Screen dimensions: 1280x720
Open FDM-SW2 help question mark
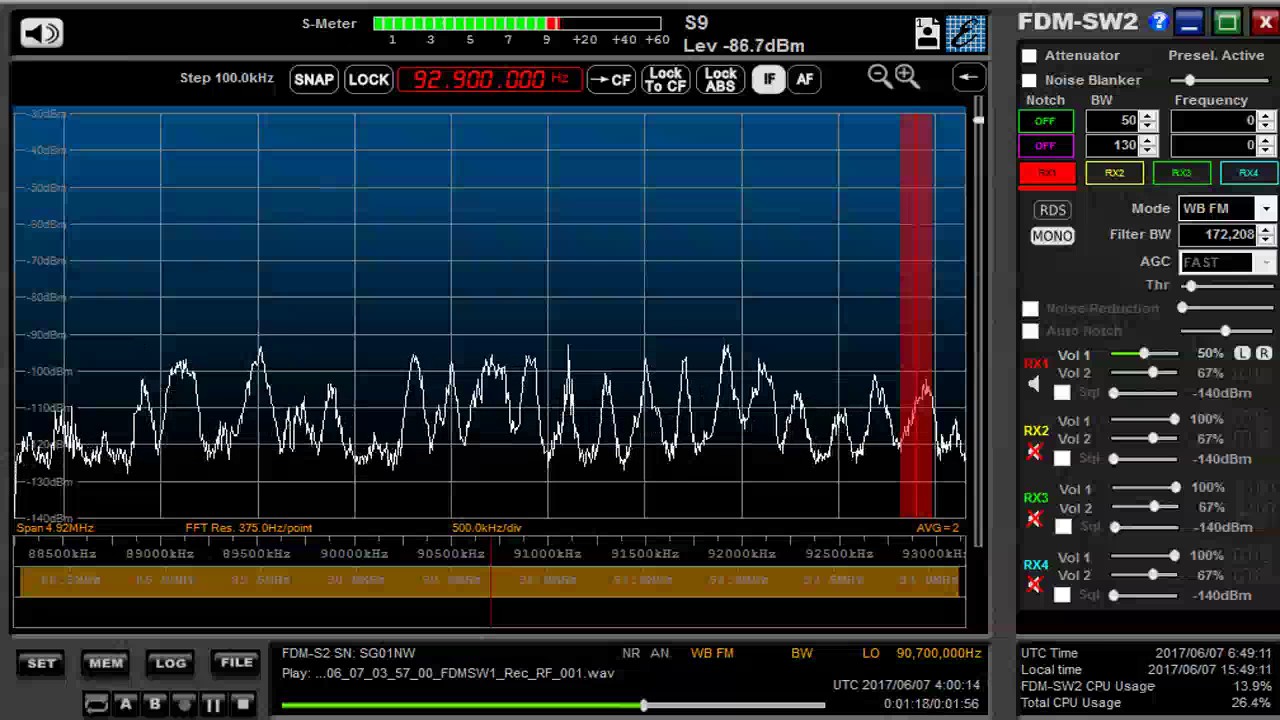[1158, 21]
